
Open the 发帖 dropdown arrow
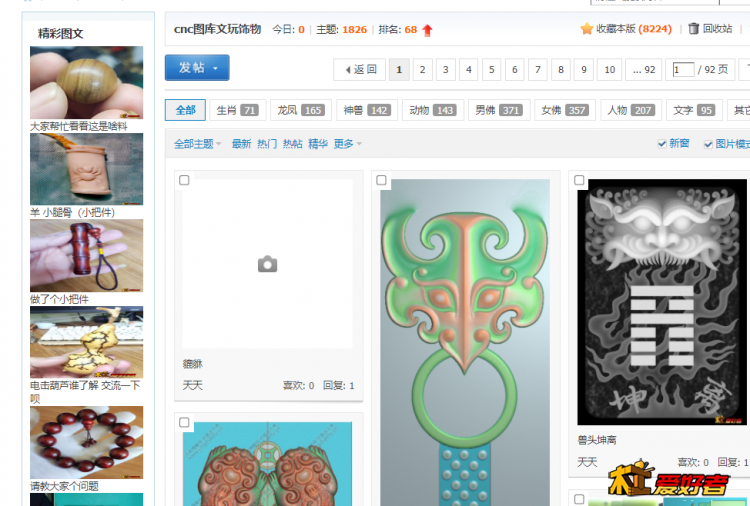point(216,68)
